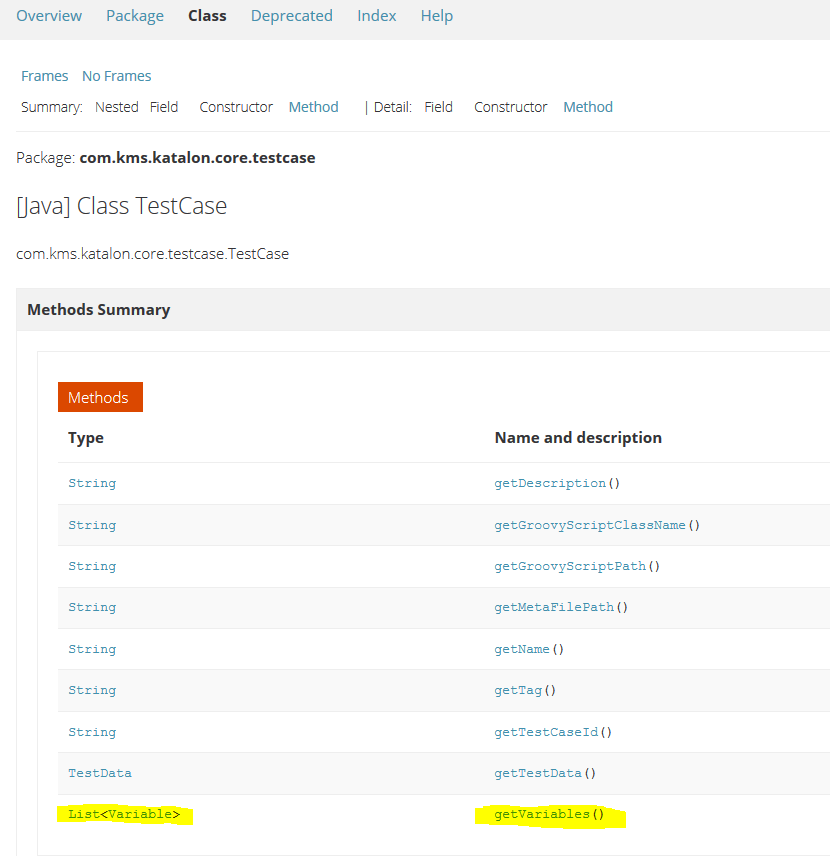Click String type in getGroovyScriptClassName row

tap(92, 525)
